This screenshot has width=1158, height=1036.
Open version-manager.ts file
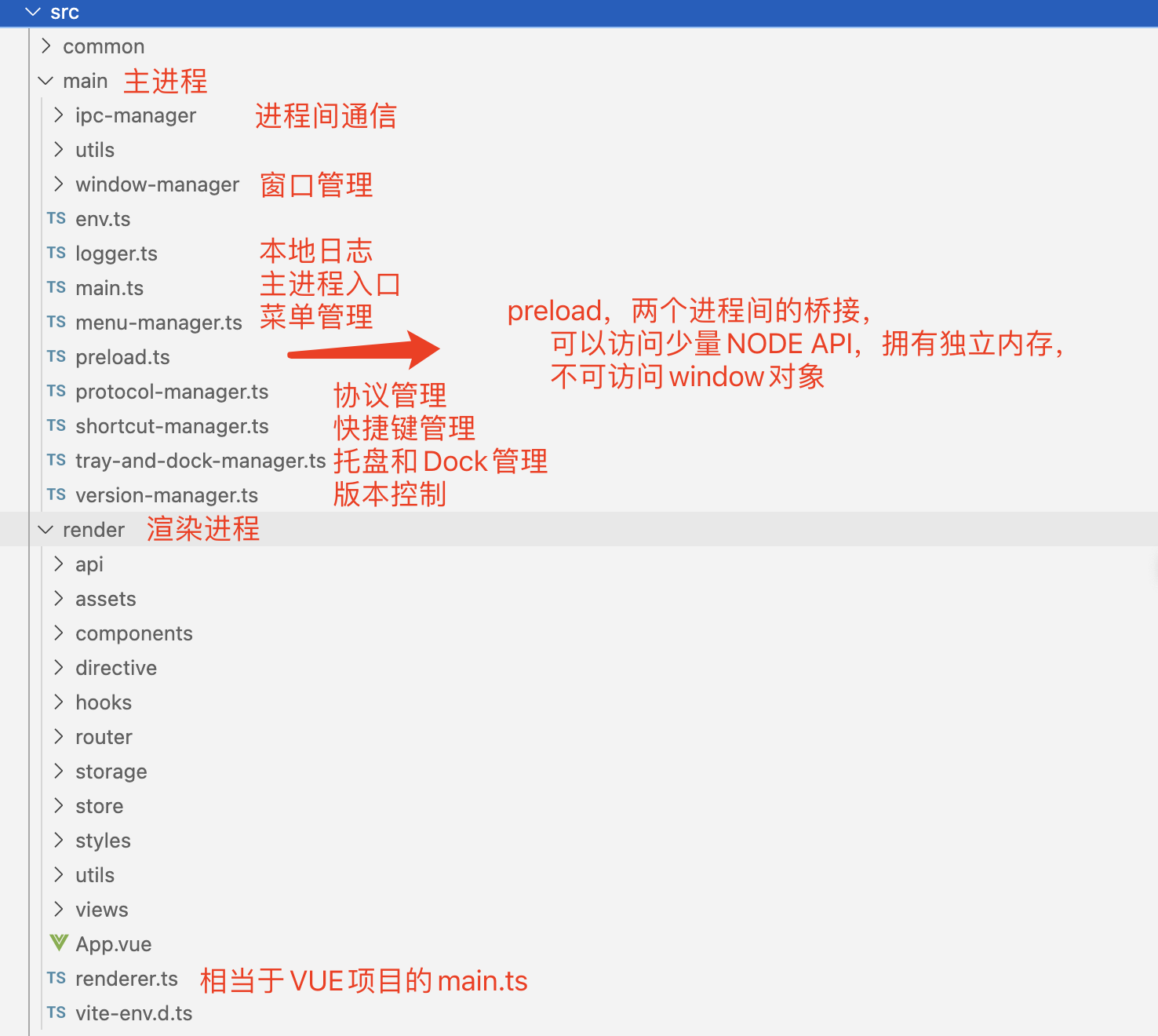[166, 495]
